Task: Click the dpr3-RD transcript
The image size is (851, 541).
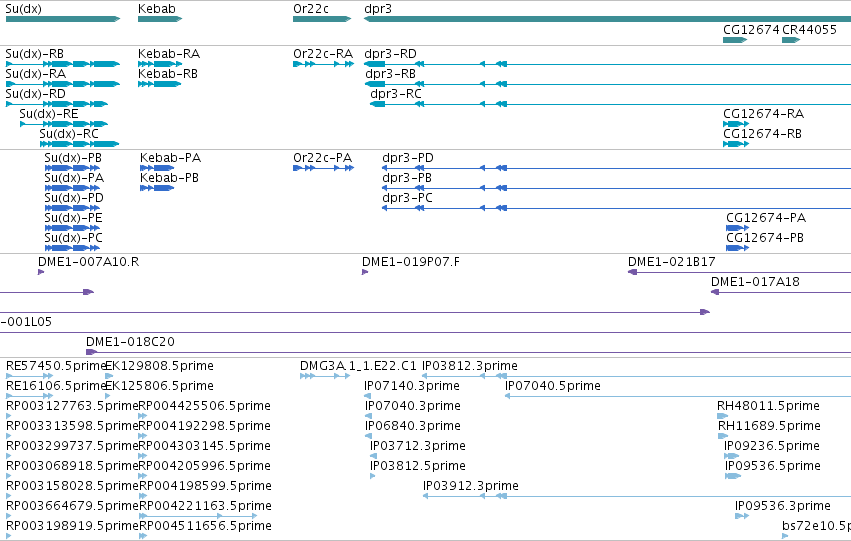Action: (607, 64)
